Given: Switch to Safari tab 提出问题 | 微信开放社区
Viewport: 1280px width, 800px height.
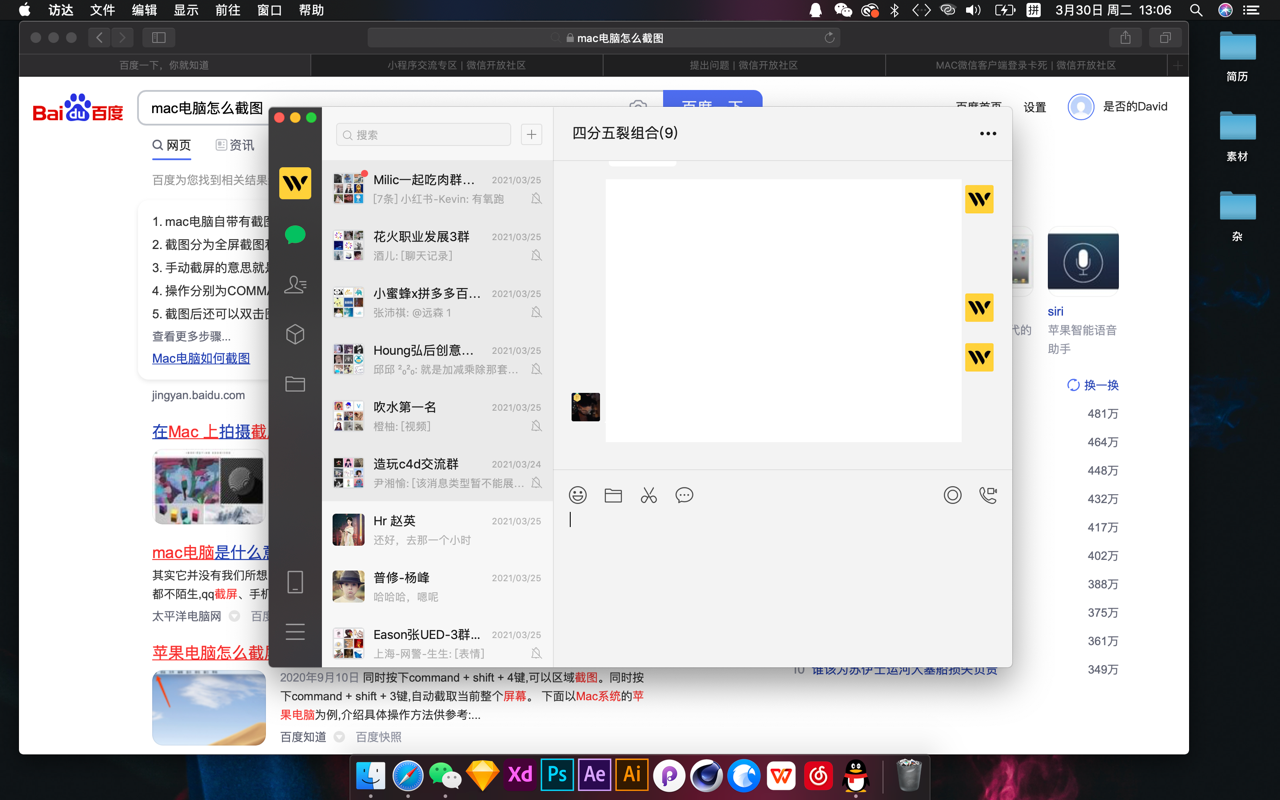Looking at the screenshot, I should point(744,65).
